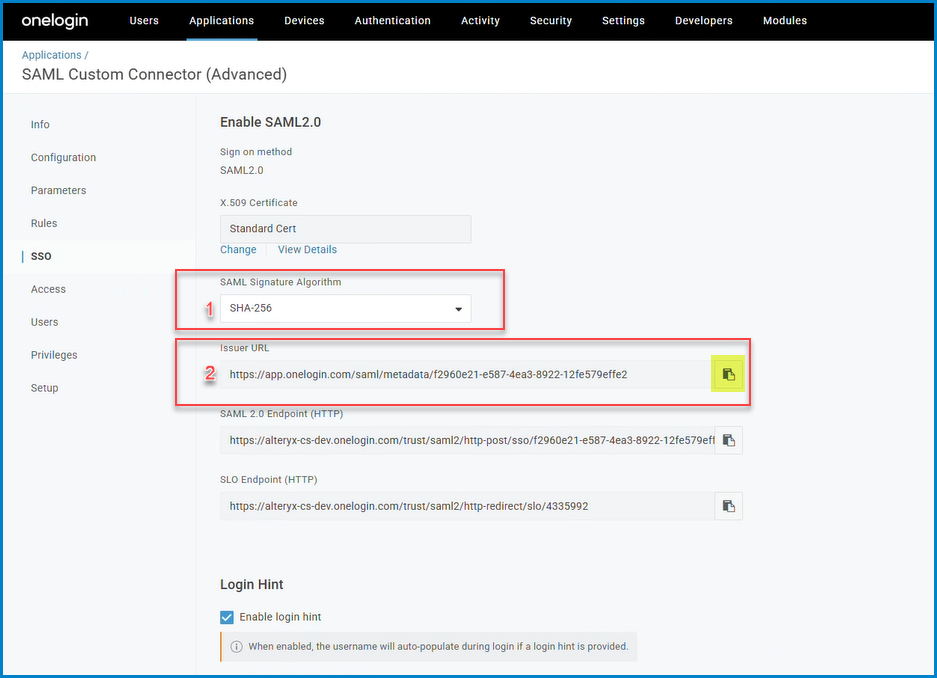This screenshot has height=678, width=937.
Task: Open the Modules menu
Action: click(785, 20)
